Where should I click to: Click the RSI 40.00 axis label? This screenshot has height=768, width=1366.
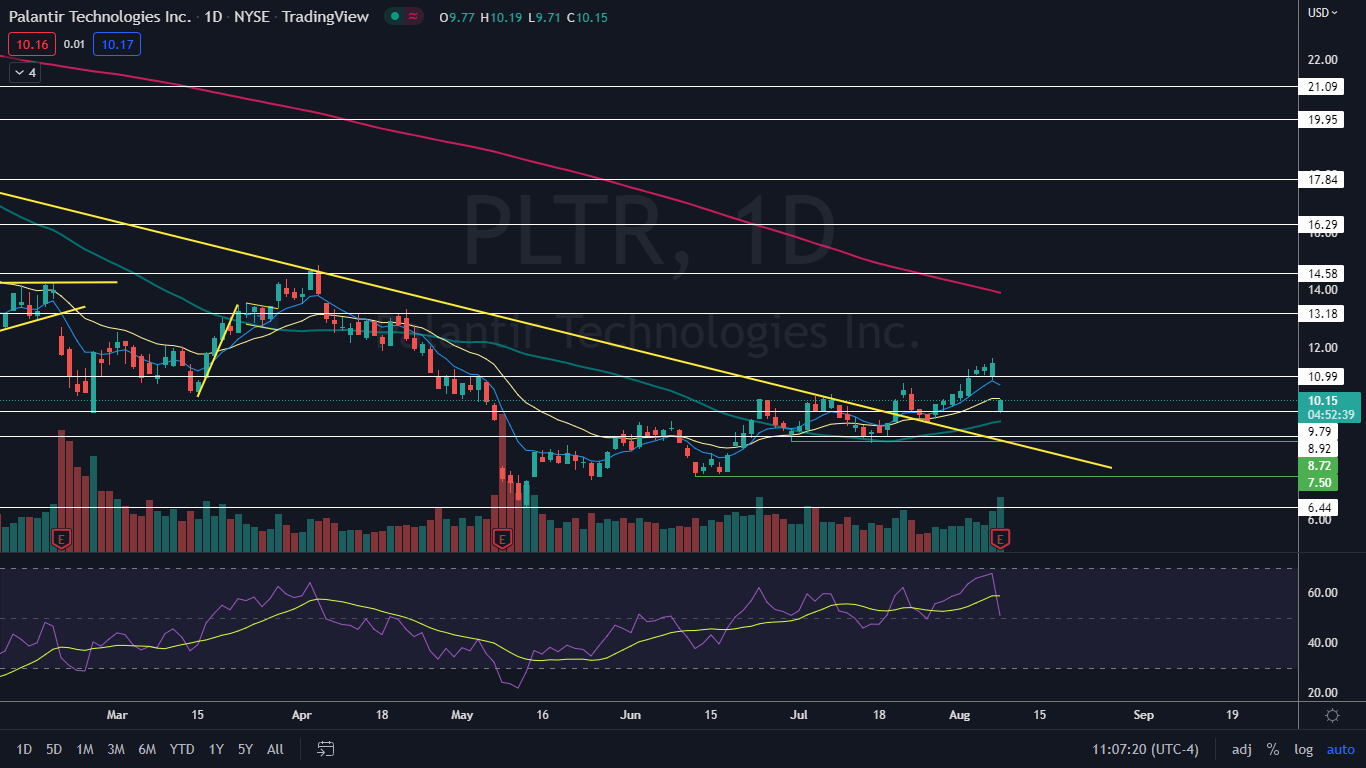click(x=1322, y=643)
